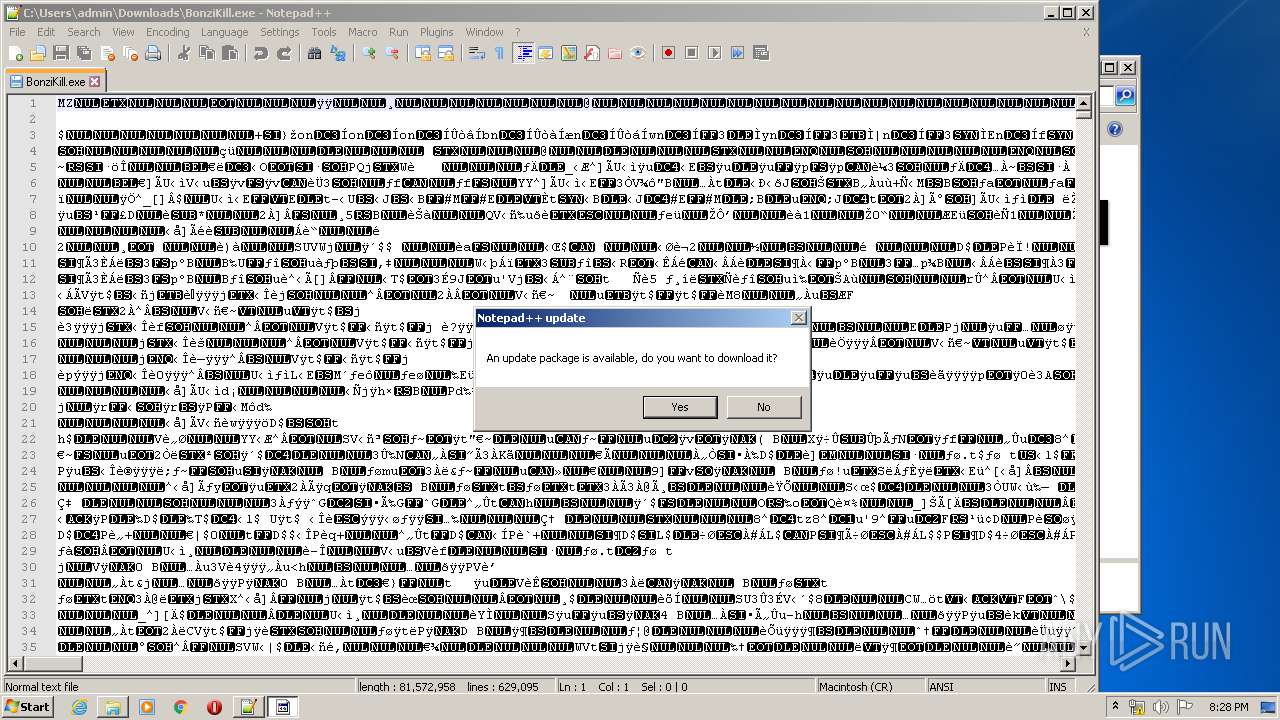
Task: Start macro recording with red record icon
Action: point(668,53)
